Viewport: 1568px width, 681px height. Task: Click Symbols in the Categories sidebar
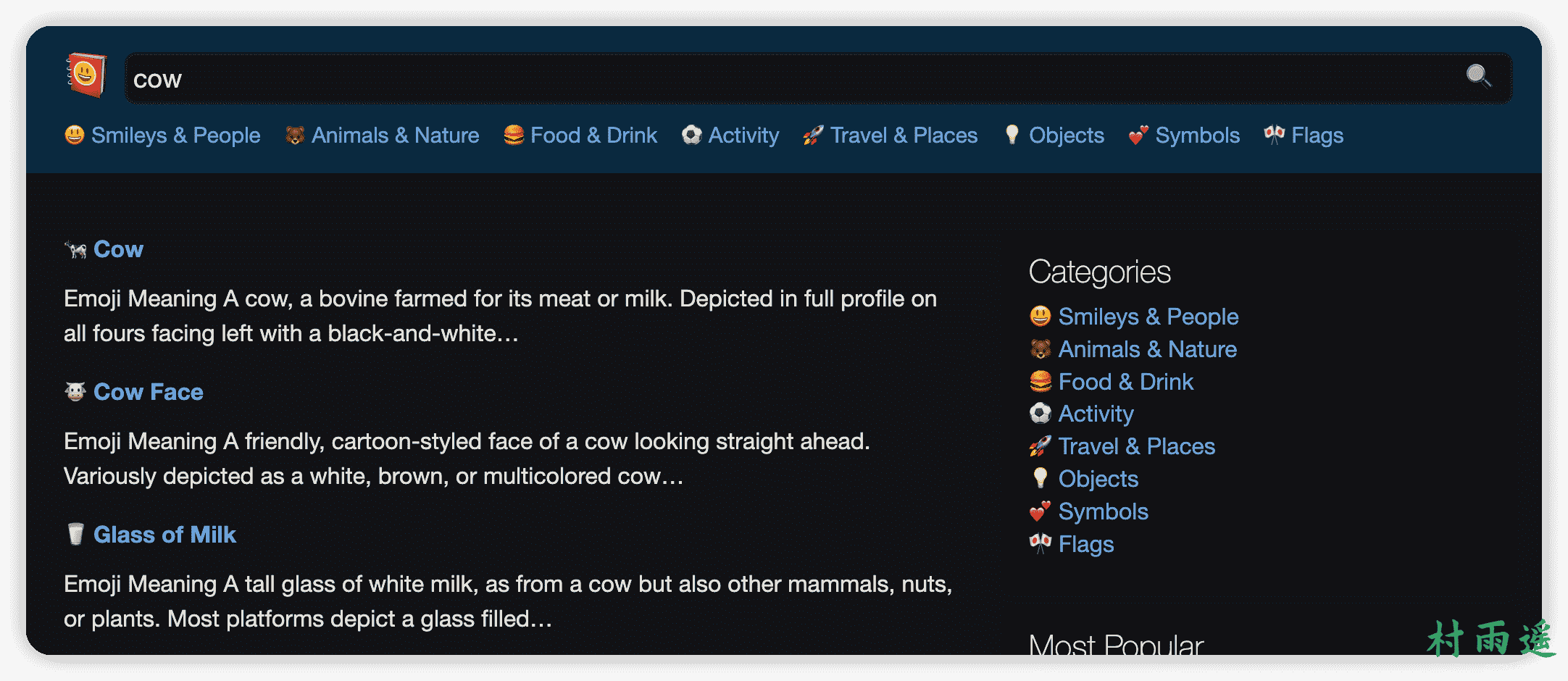coord(1103,511)
